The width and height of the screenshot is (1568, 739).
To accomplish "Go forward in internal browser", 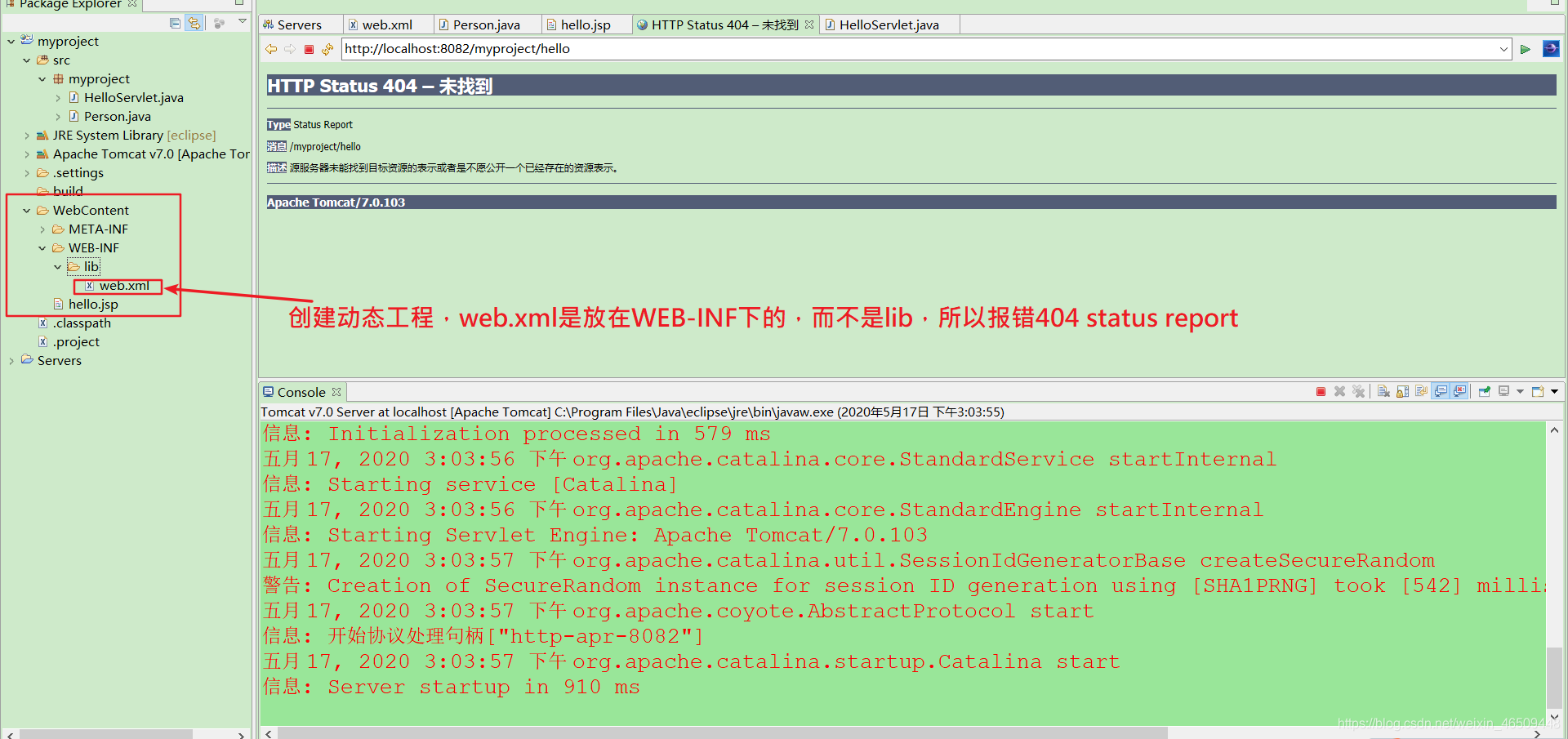I will pos(290,49).
